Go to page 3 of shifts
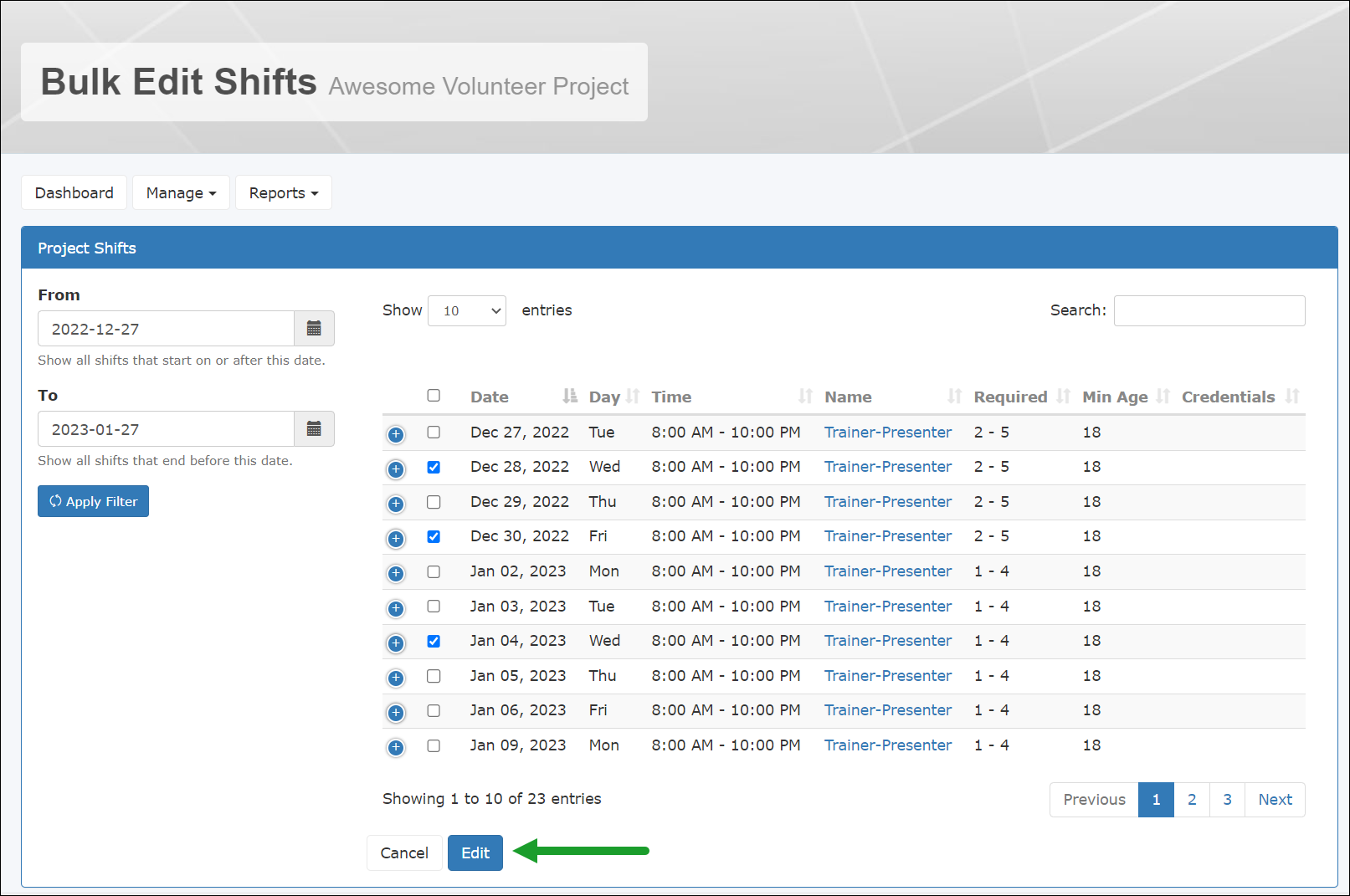The height and width of the screenshot is (896, 1350). pos(1228,800)
